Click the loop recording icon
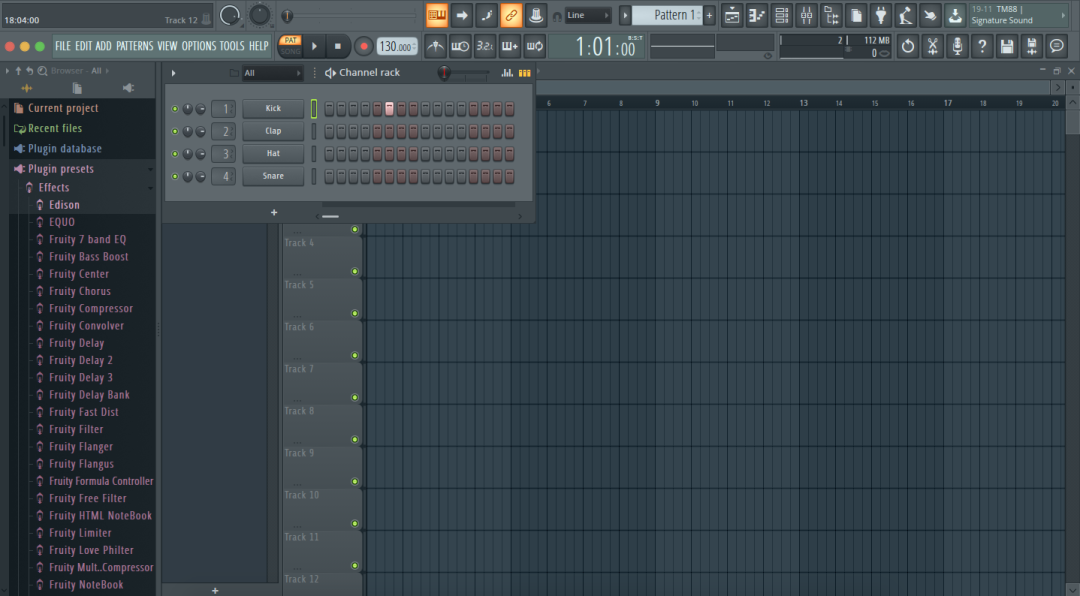This screenshot has height=596, width=1080. point(534,46)
